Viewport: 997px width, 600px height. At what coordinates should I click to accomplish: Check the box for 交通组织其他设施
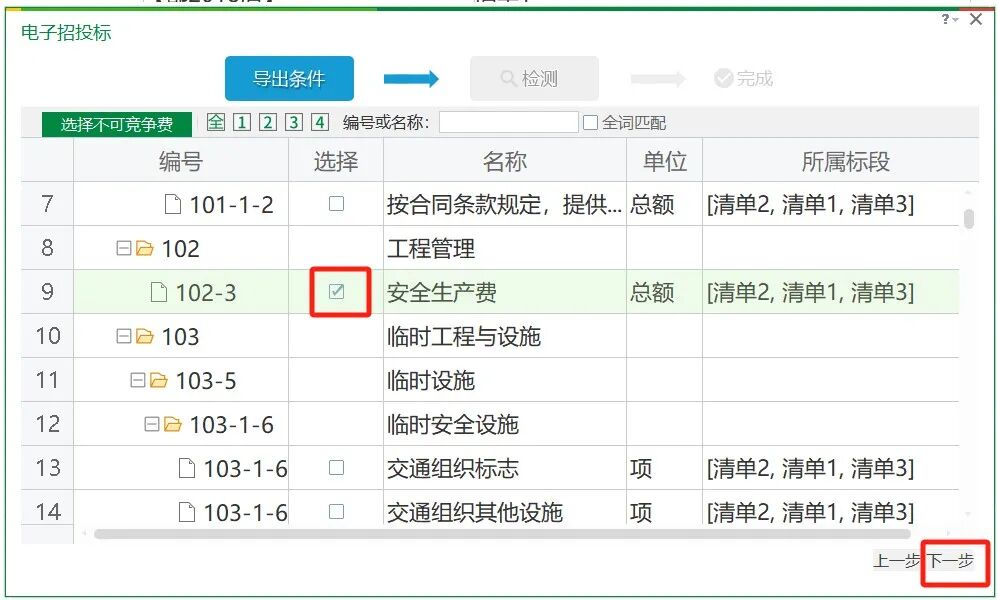(336, 511)
